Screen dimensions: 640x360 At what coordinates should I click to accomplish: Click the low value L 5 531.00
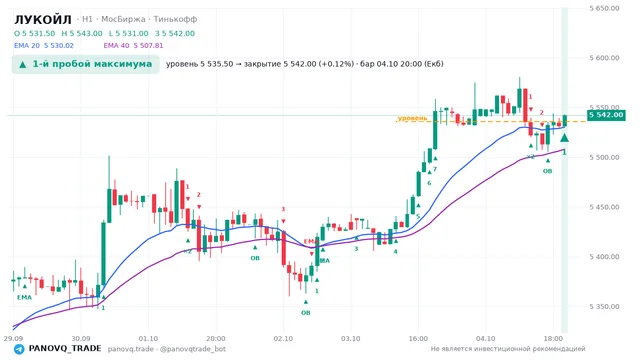point(129,33)
